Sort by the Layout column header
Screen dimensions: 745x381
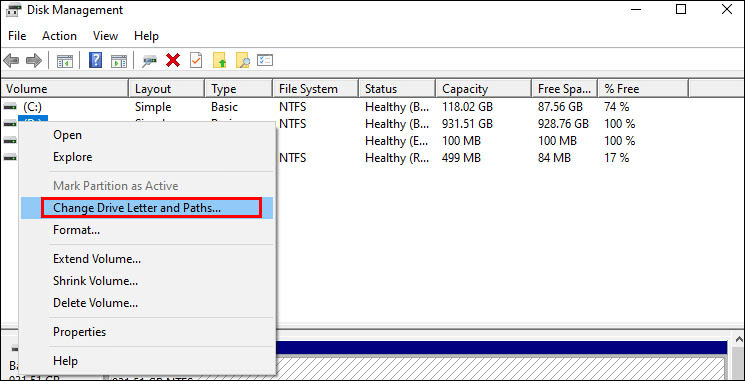[167, 89]
